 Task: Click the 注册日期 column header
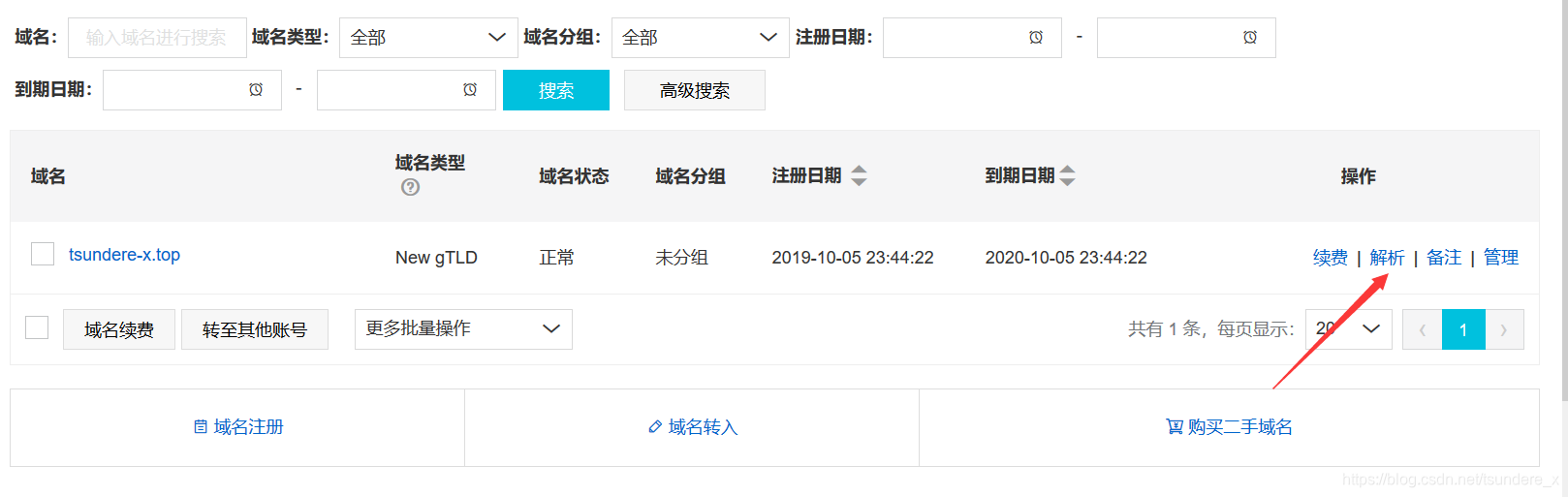(x=806, y=175)
